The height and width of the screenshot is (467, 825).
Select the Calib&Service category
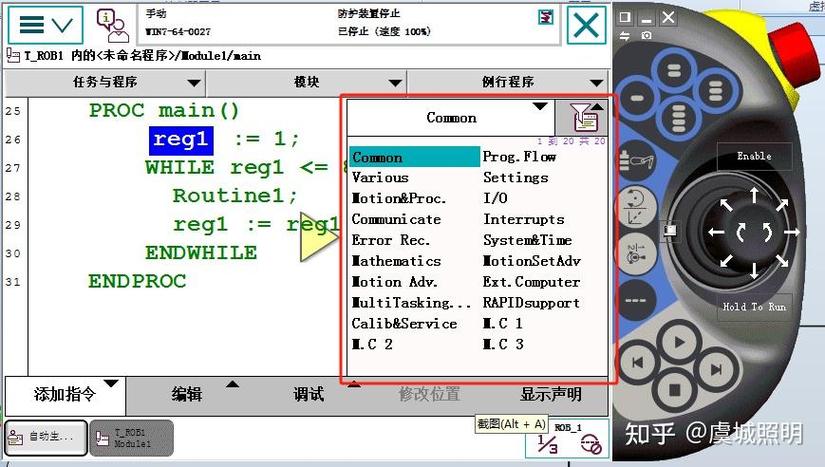click(404, 323)
